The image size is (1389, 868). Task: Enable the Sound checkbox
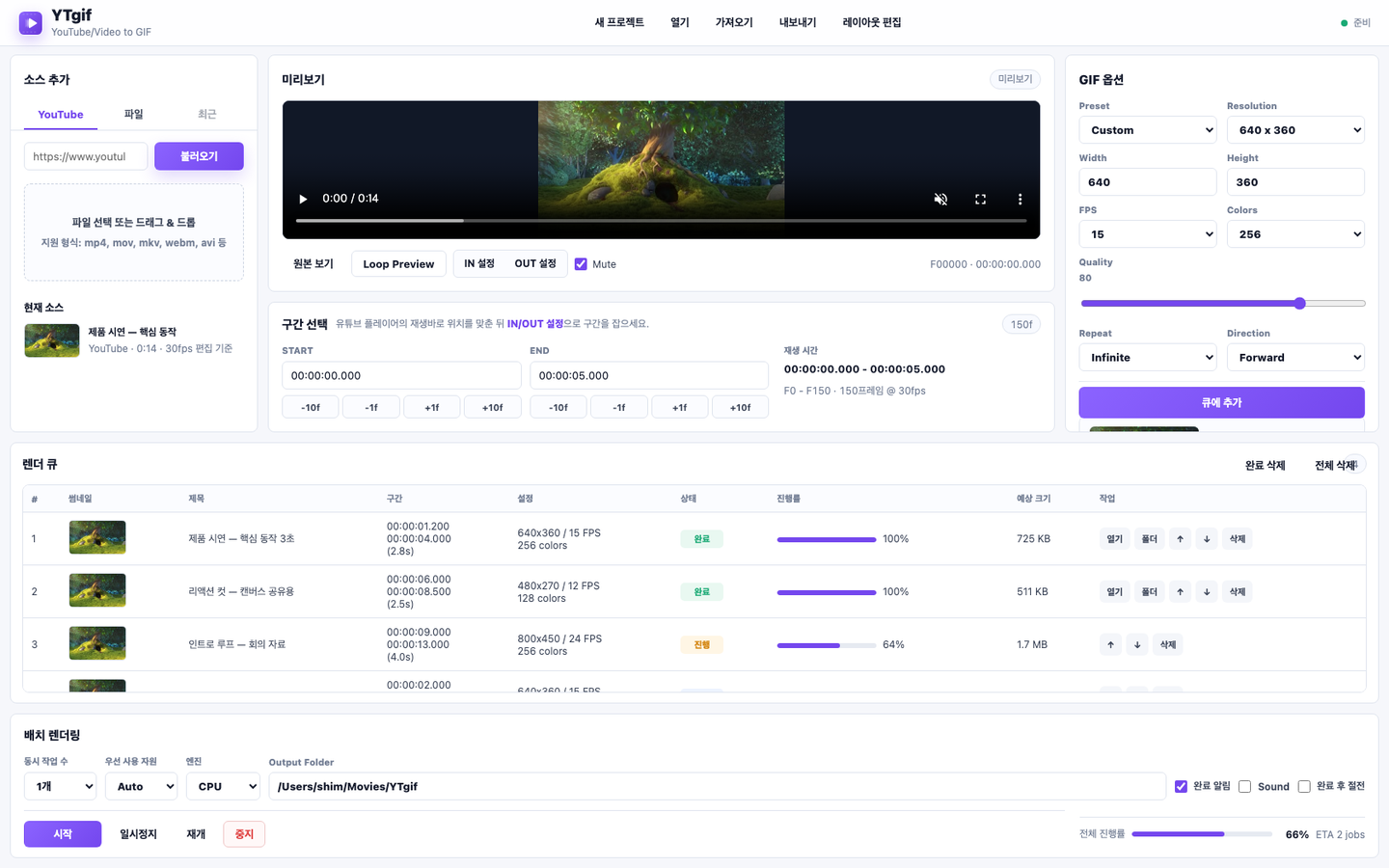(1244, 786)
